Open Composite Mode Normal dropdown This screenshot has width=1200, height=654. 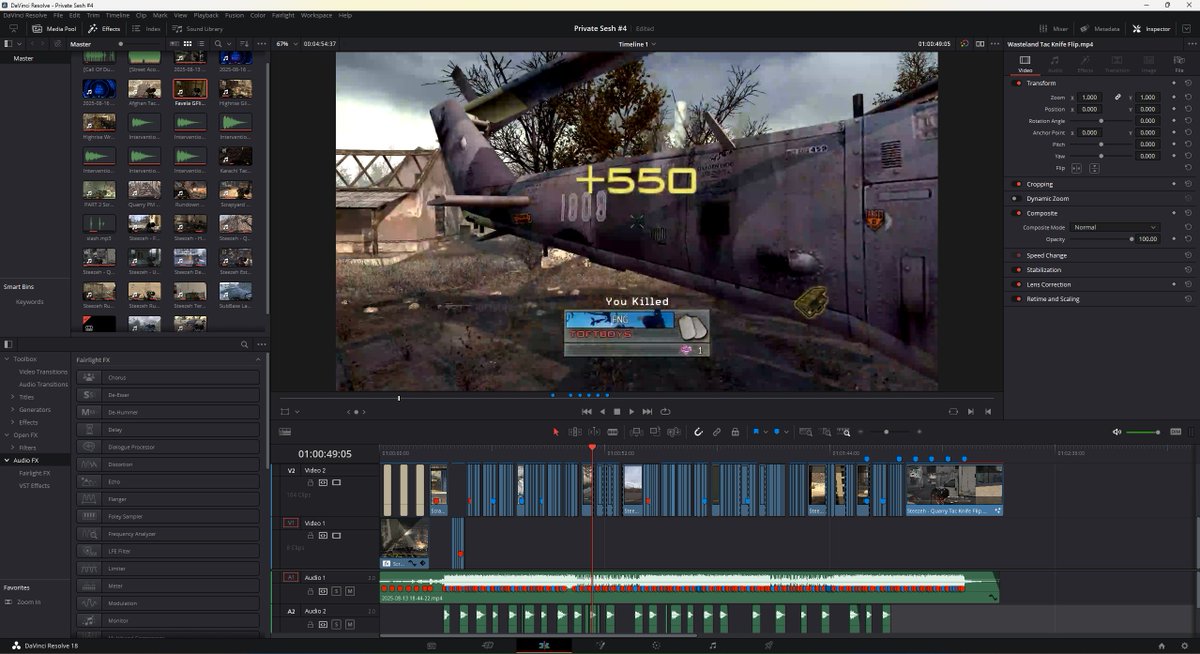(1114, 227)
